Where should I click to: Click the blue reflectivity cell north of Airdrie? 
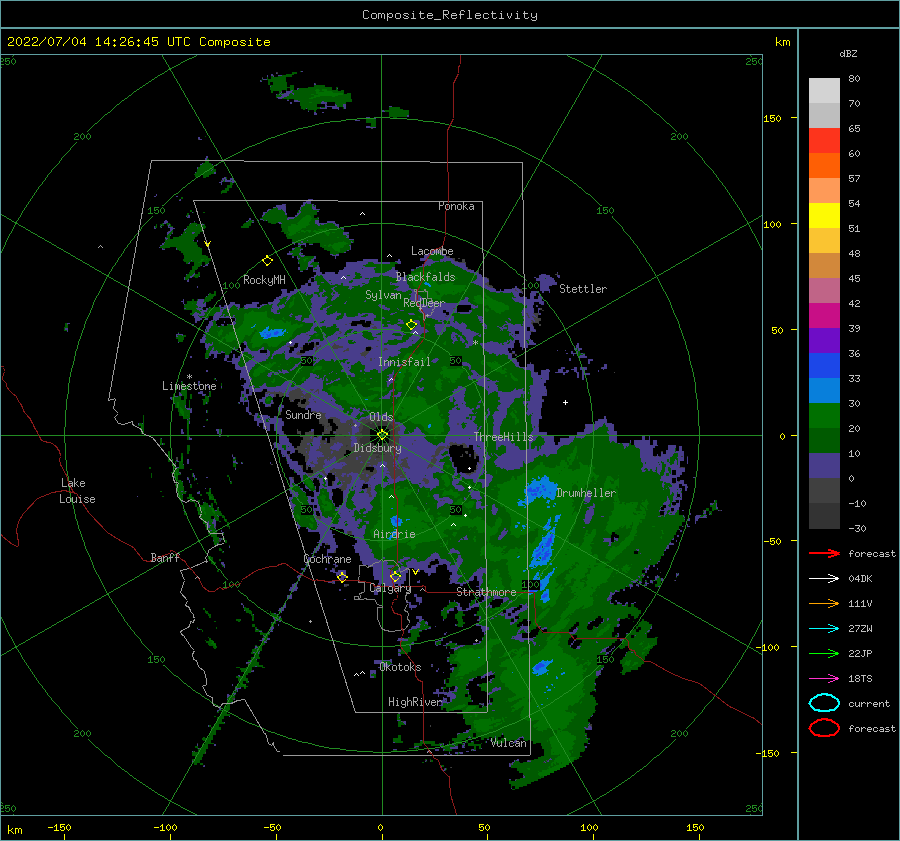tap(396, 521)
